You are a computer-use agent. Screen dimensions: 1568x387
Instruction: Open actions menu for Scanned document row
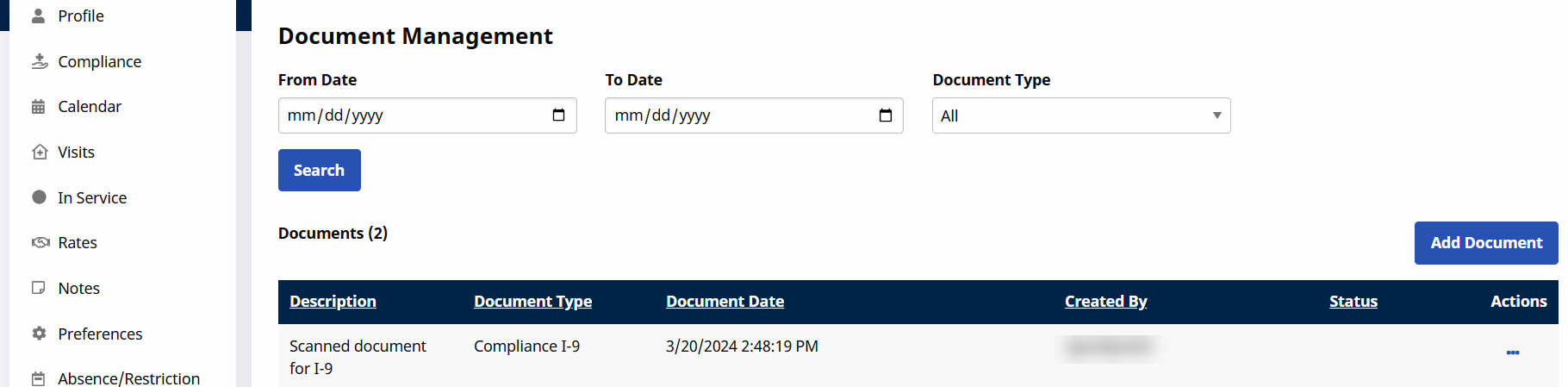click(x=1512, y=353)
